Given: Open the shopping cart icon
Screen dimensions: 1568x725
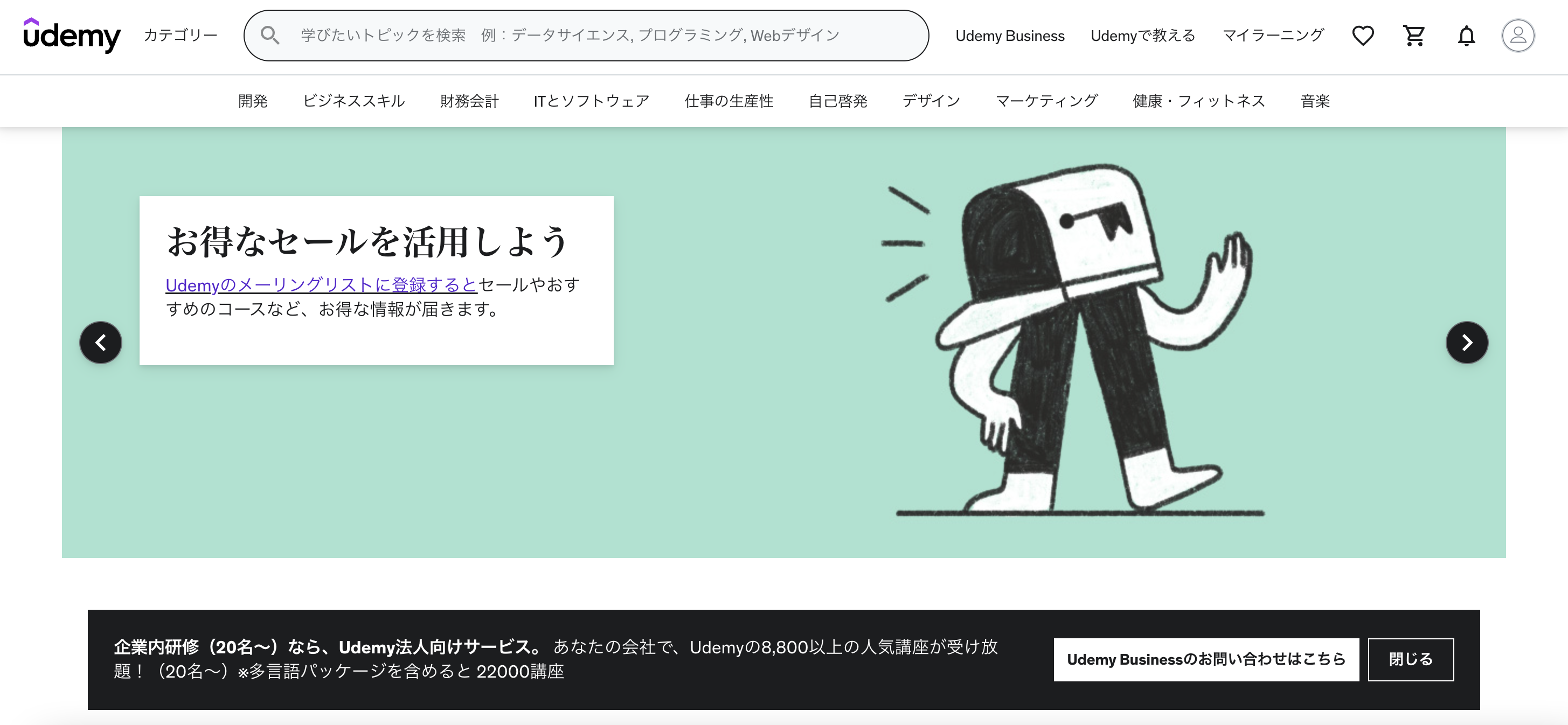Looking at the screenshot, I should (x=1413, y=35).
